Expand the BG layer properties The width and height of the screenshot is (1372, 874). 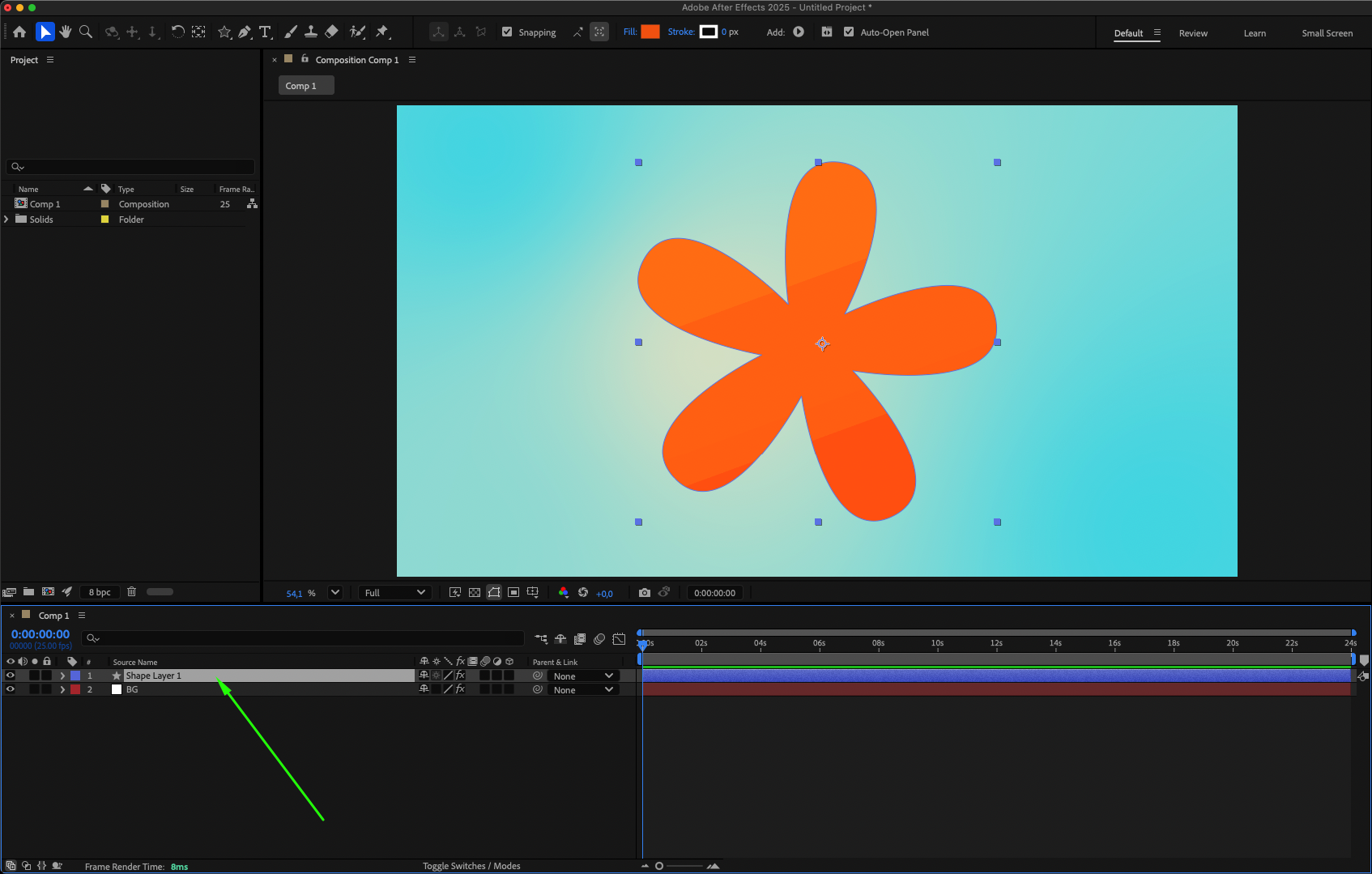pos(62,689)
